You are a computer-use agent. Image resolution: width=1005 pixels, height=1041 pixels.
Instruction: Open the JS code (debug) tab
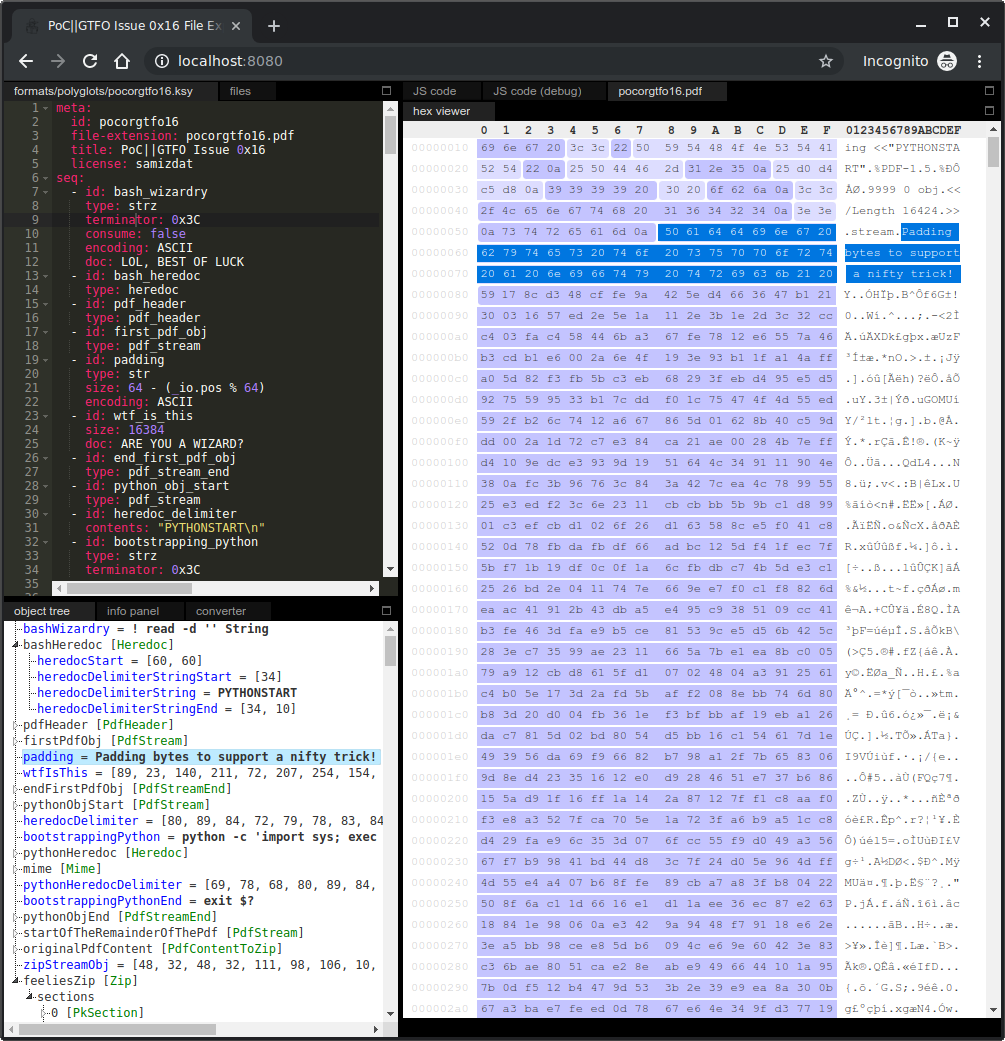click(537, 91)
